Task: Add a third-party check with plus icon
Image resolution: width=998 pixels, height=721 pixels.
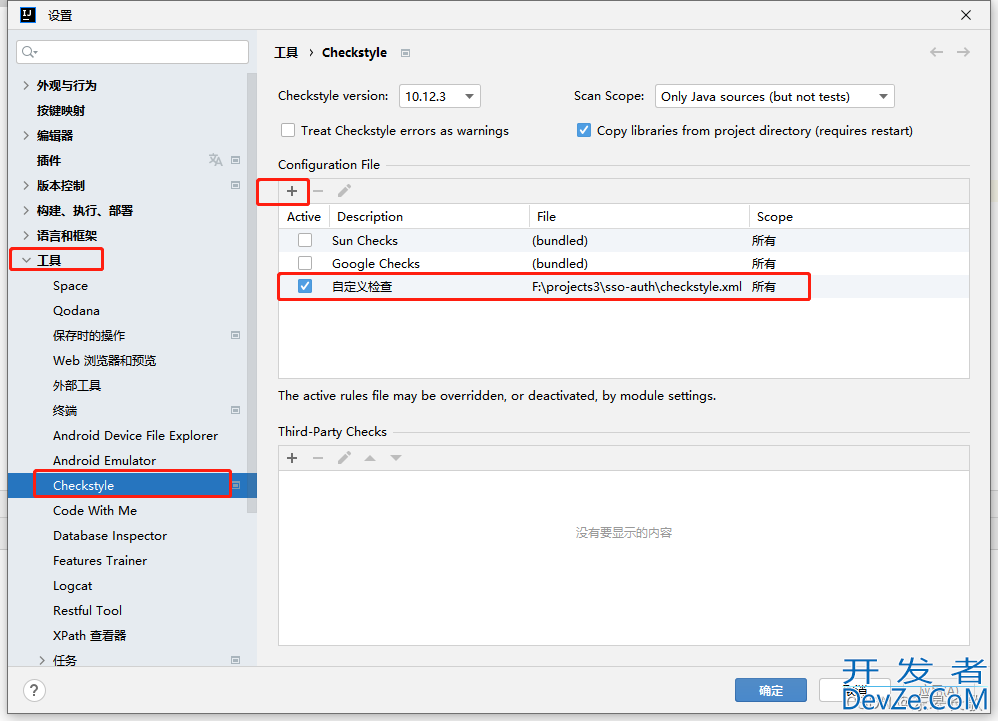Action: coord(292,458)
